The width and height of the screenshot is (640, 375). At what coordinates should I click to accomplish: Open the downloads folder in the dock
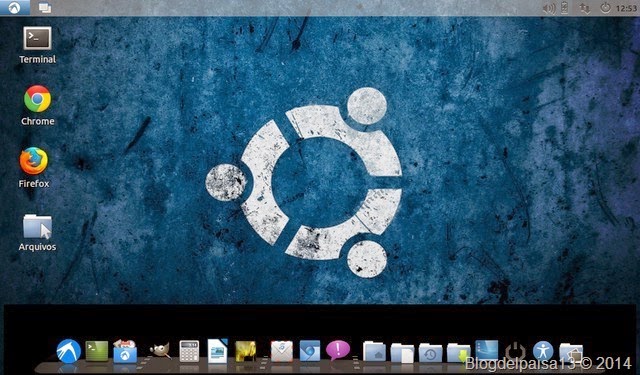point(458,353)
